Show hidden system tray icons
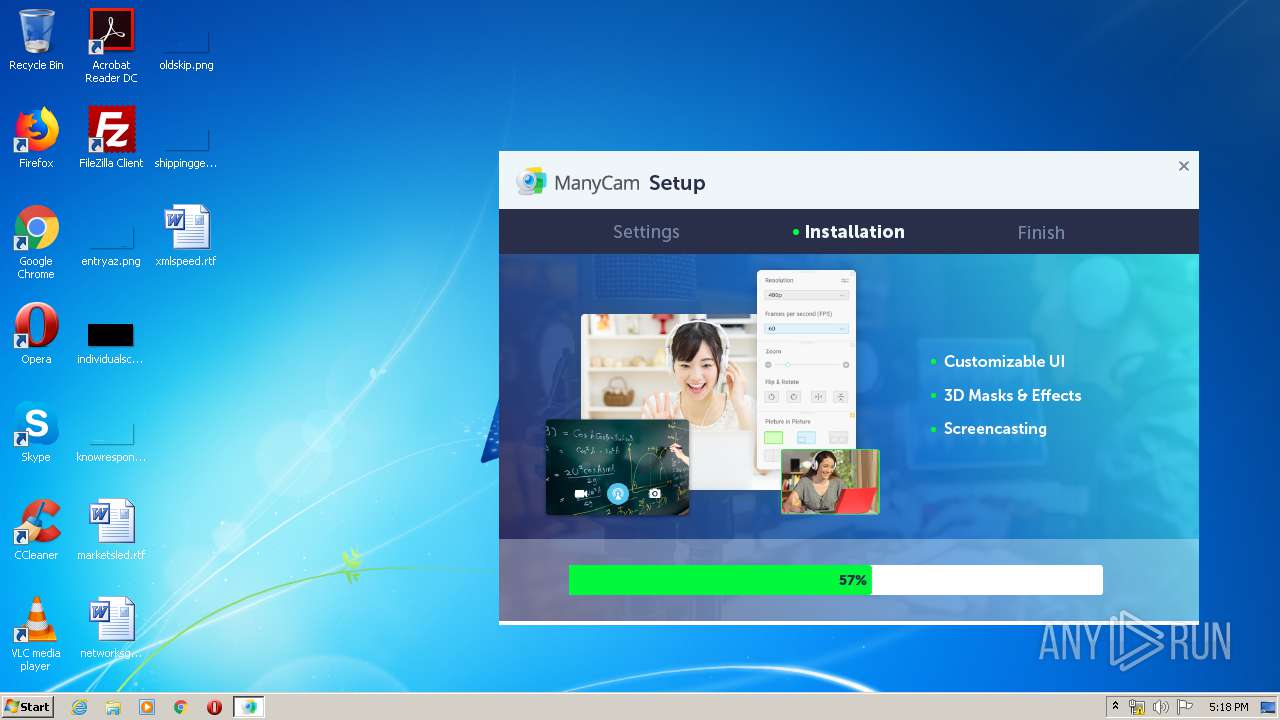1280x720 pixels. [1115, 707]
